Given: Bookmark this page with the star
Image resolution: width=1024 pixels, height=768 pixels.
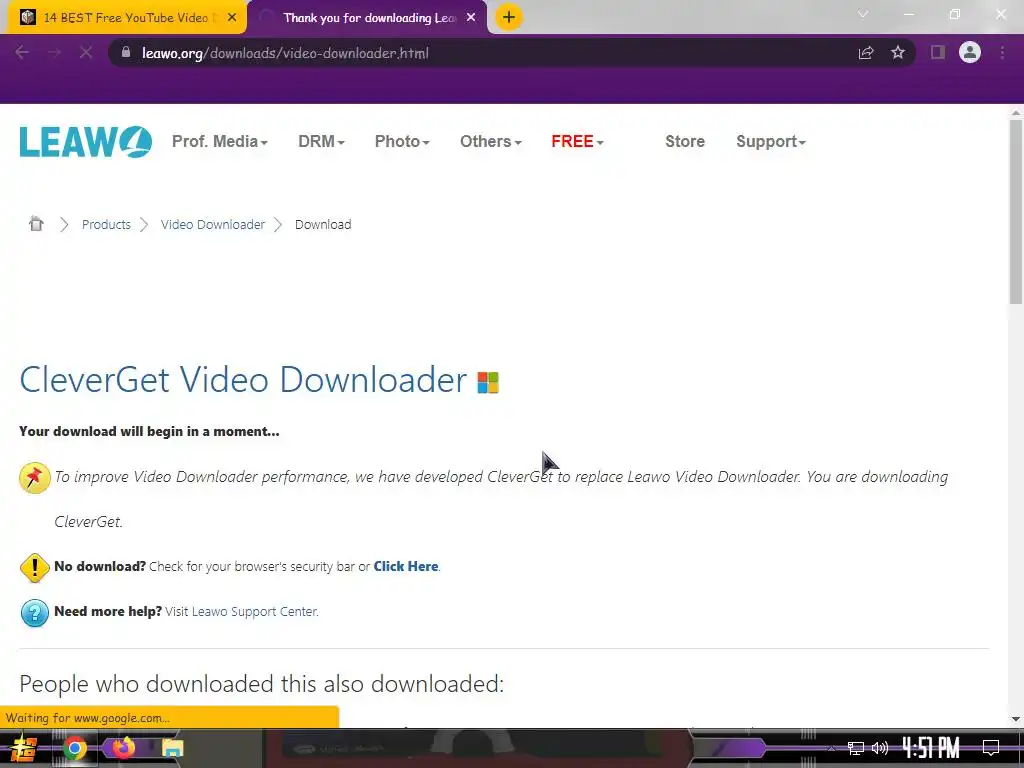Looking at the screenshot, I should (898, 53).
